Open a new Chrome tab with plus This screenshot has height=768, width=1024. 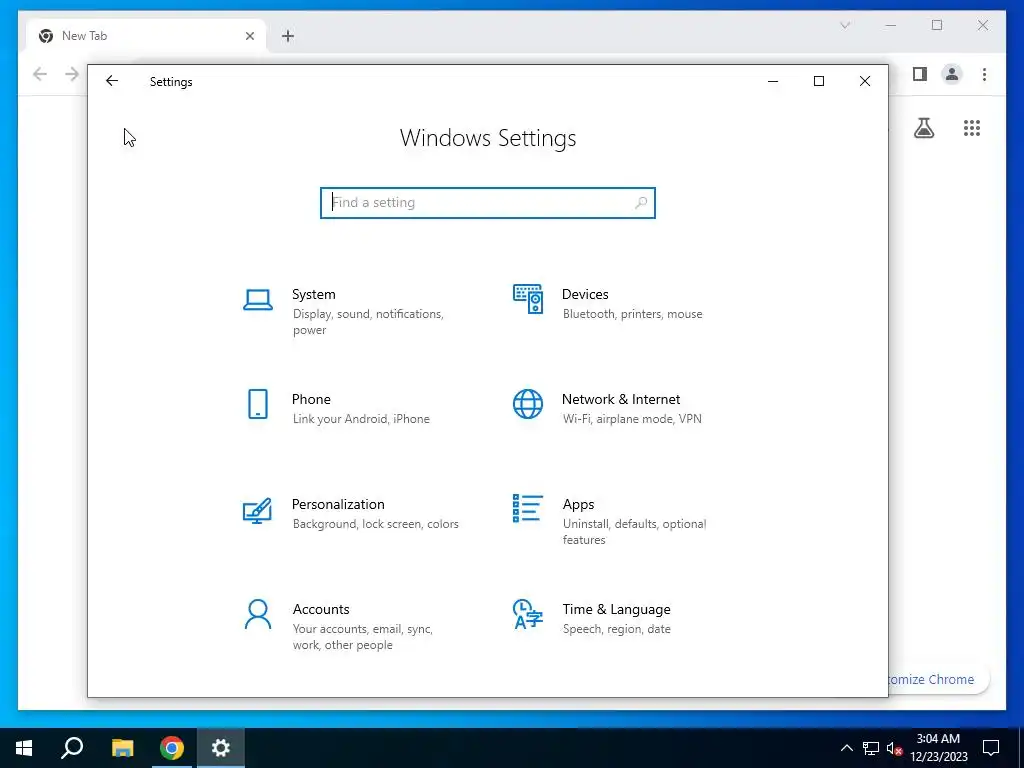tap(288, 36)
